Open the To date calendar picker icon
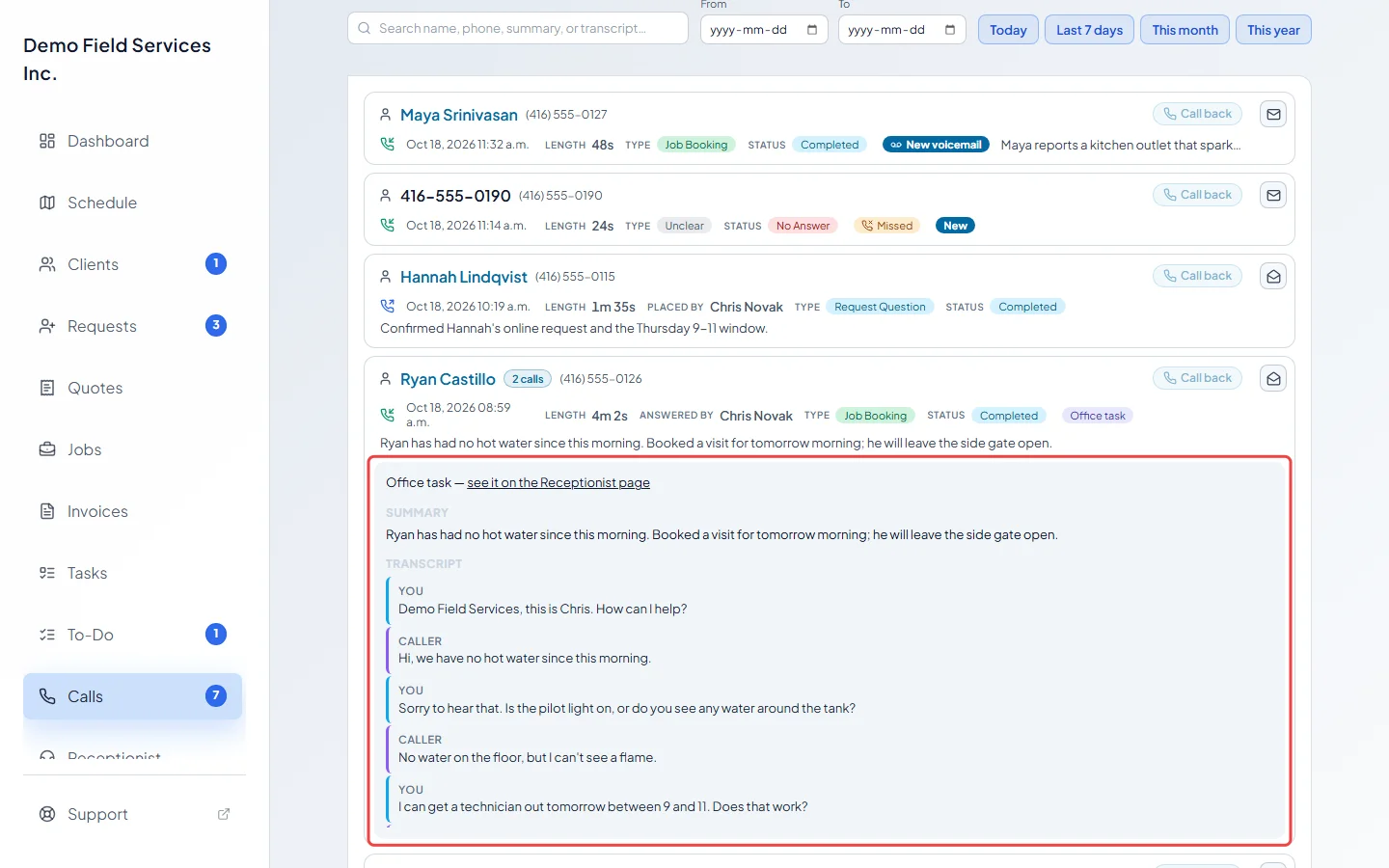1389x868 pixels. [x=950, y=30]
